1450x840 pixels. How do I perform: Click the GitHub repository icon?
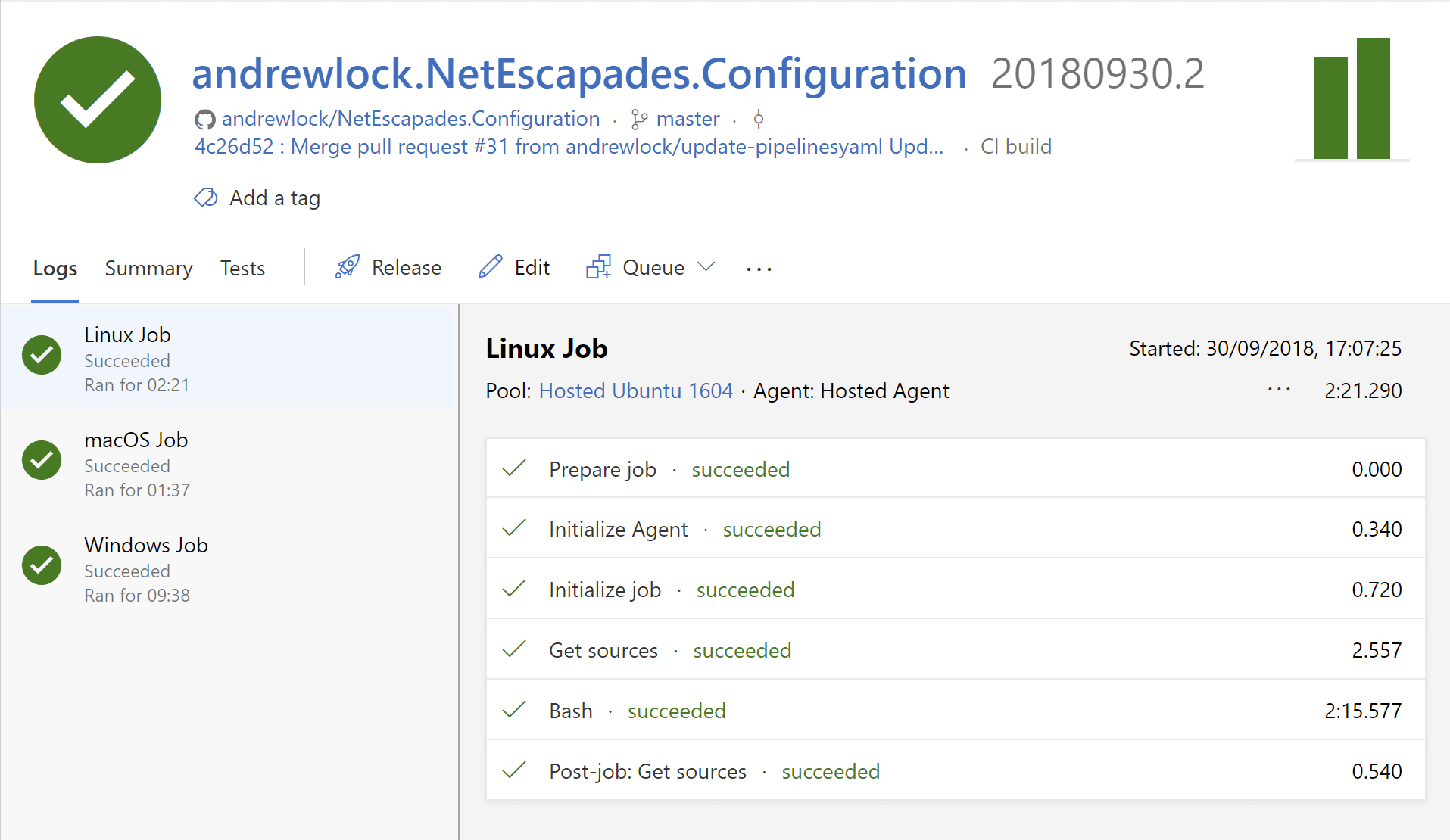coord(204,120)
